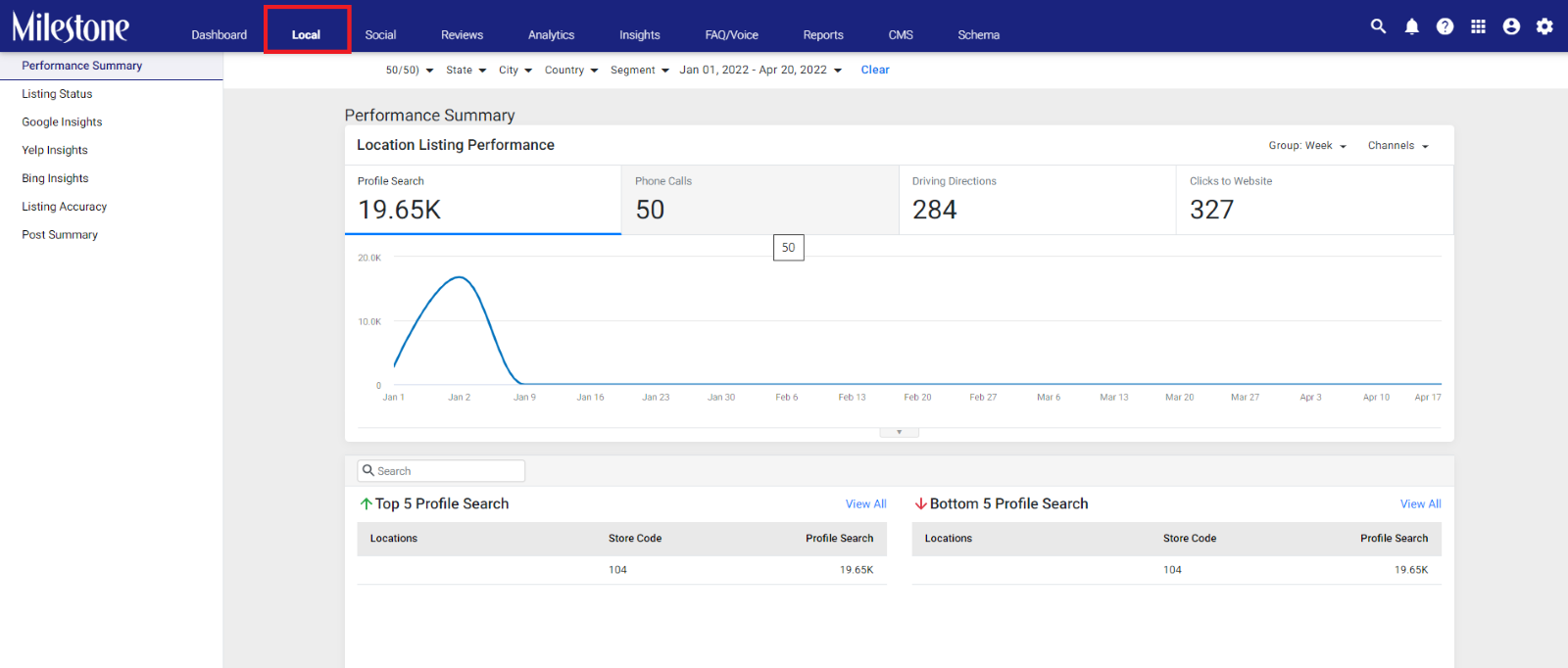Open the Channels dropdown

[1398, 146]
